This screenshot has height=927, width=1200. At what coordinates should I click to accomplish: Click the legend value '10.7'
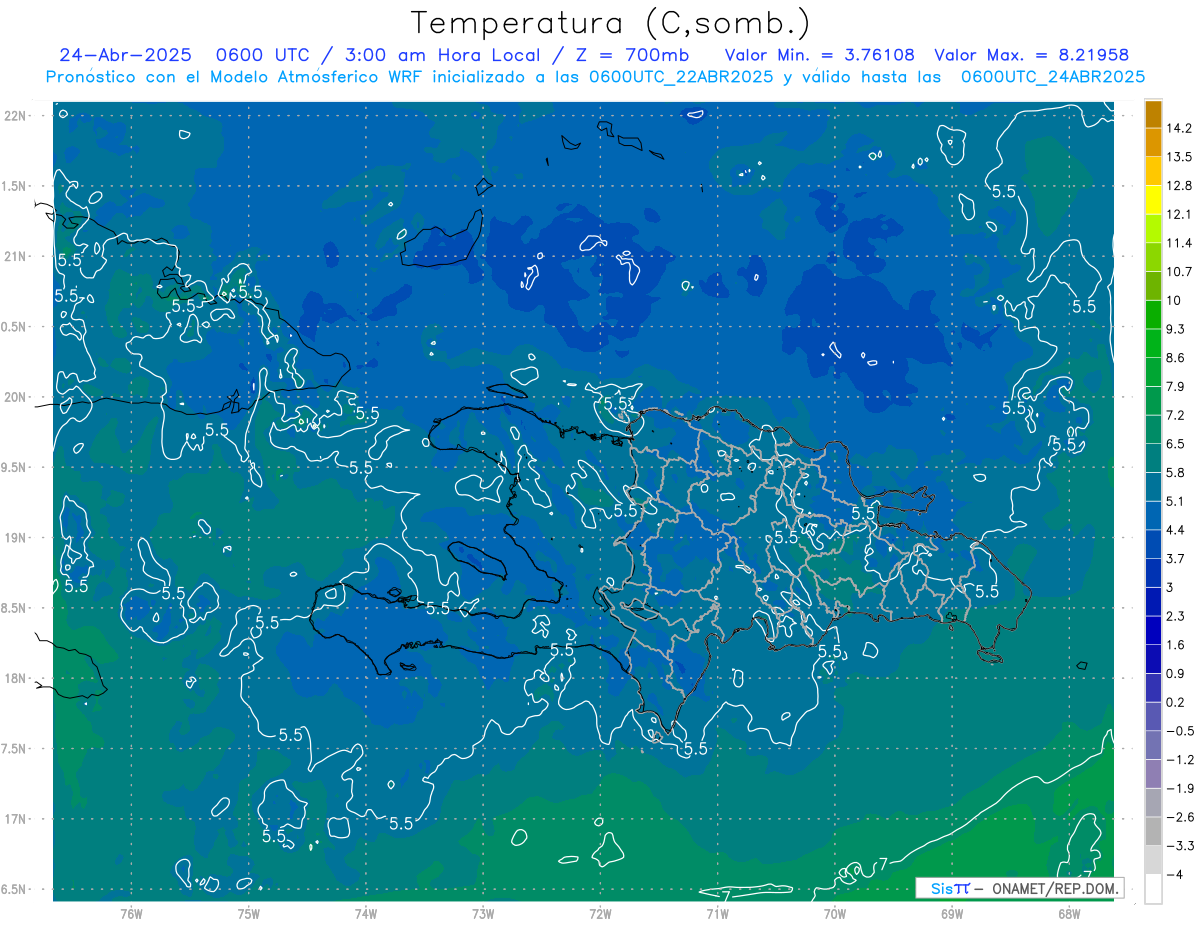point(1179,272)
